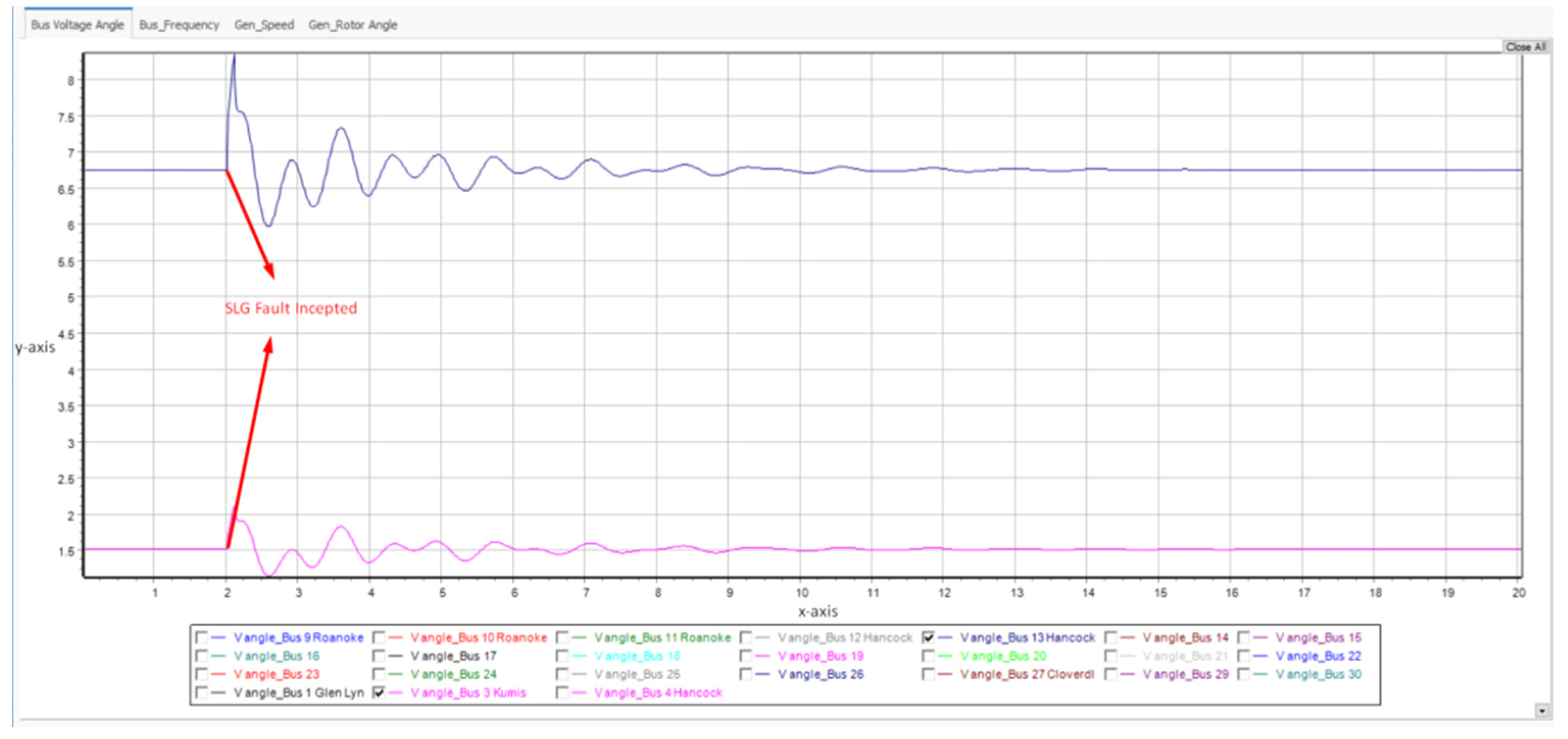Open the Gen_Speed tab
This screenshot has height=739, width=1568.
click(x=264, y=25)
